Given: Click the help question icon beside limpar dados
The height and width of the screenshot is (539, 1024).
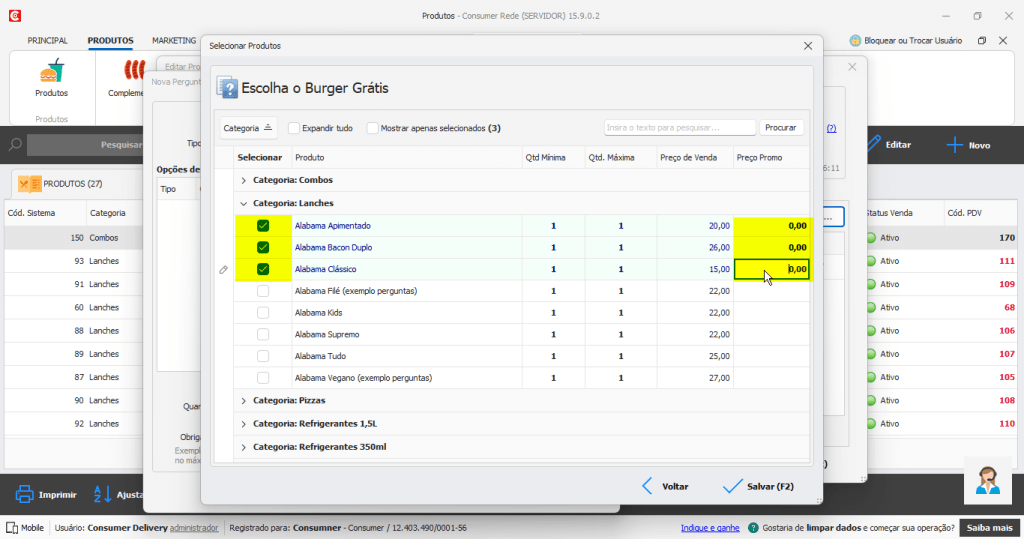Looking at the screenshot, I should [x=753, y=528].
